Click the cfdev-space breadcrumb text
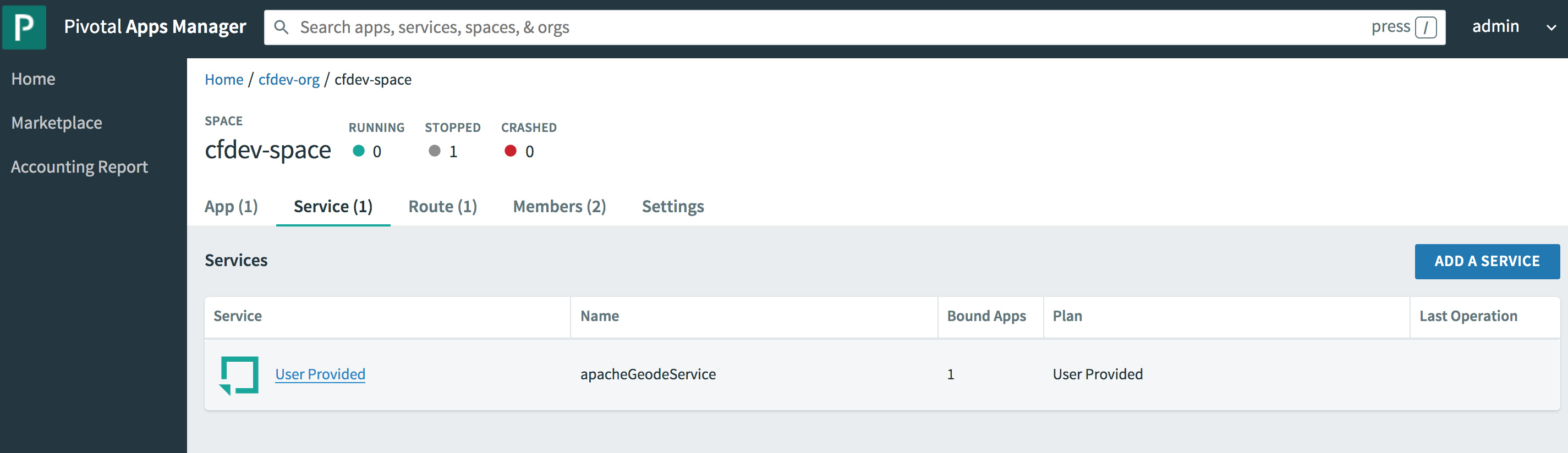Viewport: 1568px width, 453px height. click(372, 80)
